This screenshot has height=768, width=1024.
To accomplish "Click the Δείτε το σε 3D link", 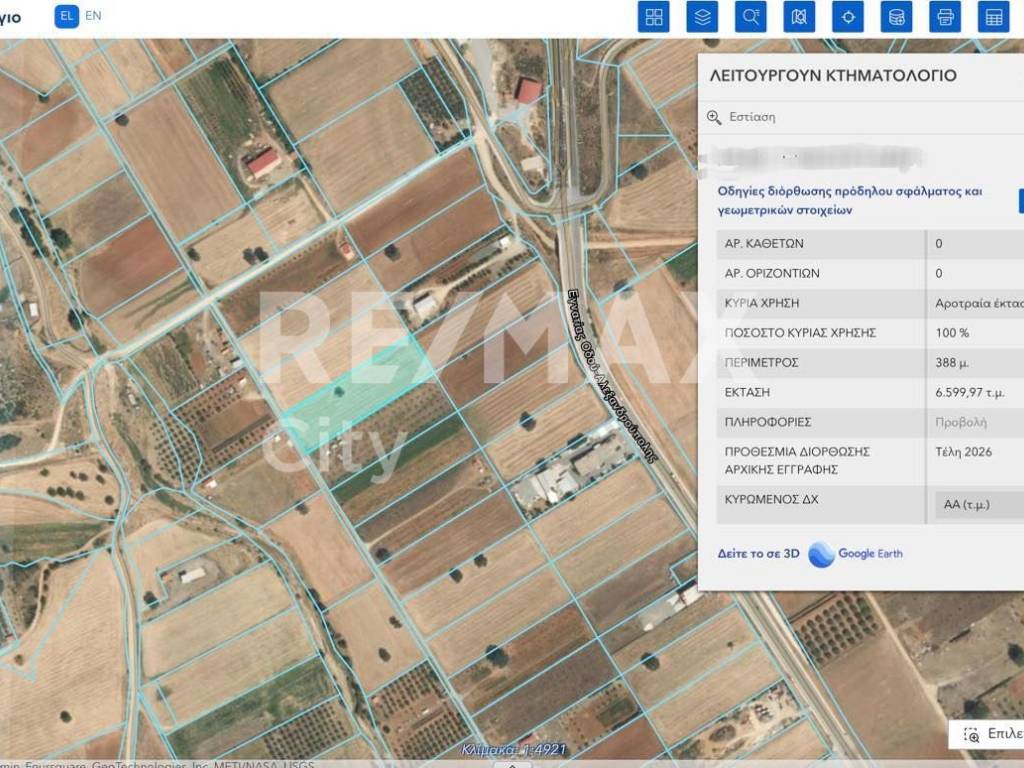I will tap(758, 554).
